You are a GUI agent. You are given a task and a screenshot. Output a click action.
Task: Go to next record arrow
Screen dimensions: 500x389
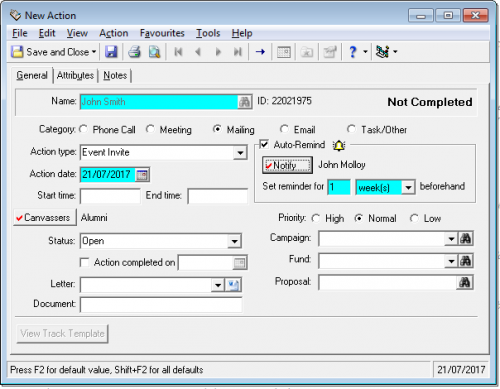coord(218,52)
